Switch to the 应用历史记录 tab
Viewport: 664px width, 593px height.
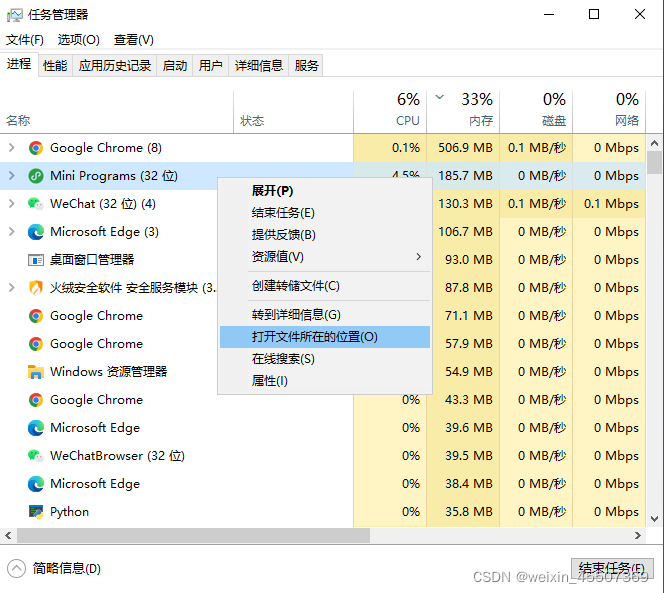[114, 66]
